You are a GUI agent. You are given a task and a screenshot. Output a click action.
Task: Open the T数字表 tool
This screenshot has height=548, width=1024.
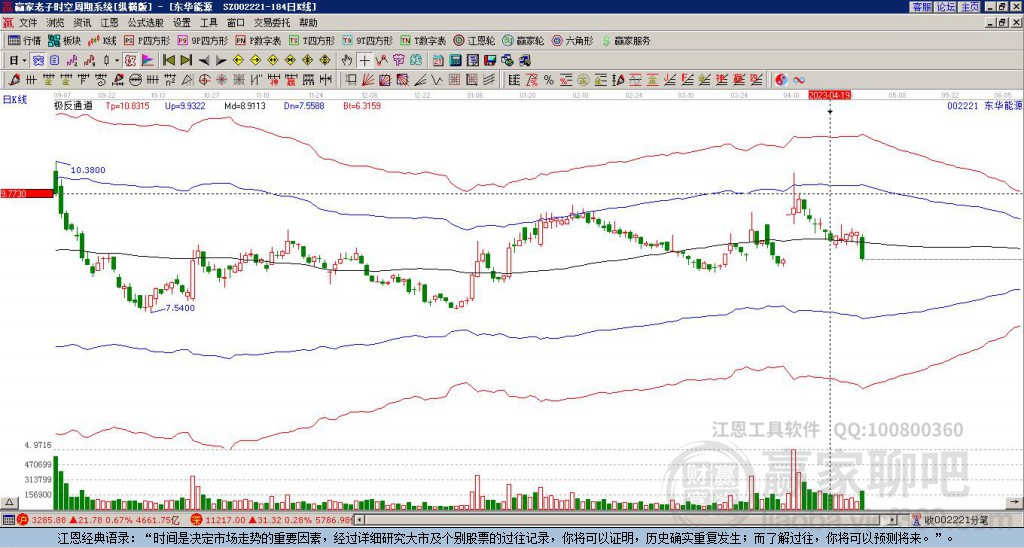(x=423, y=40)
